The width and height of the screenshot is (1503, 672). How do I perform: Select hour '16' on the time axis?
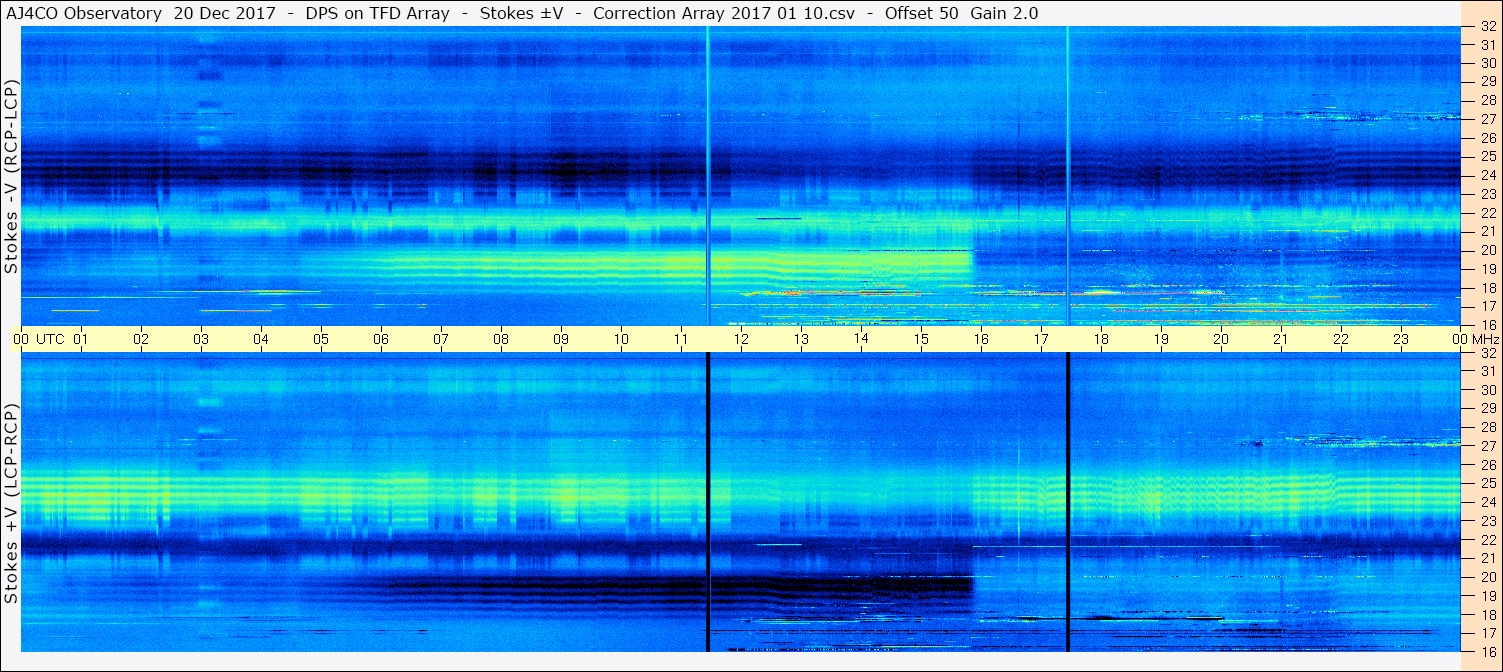[x=981, y=339]
